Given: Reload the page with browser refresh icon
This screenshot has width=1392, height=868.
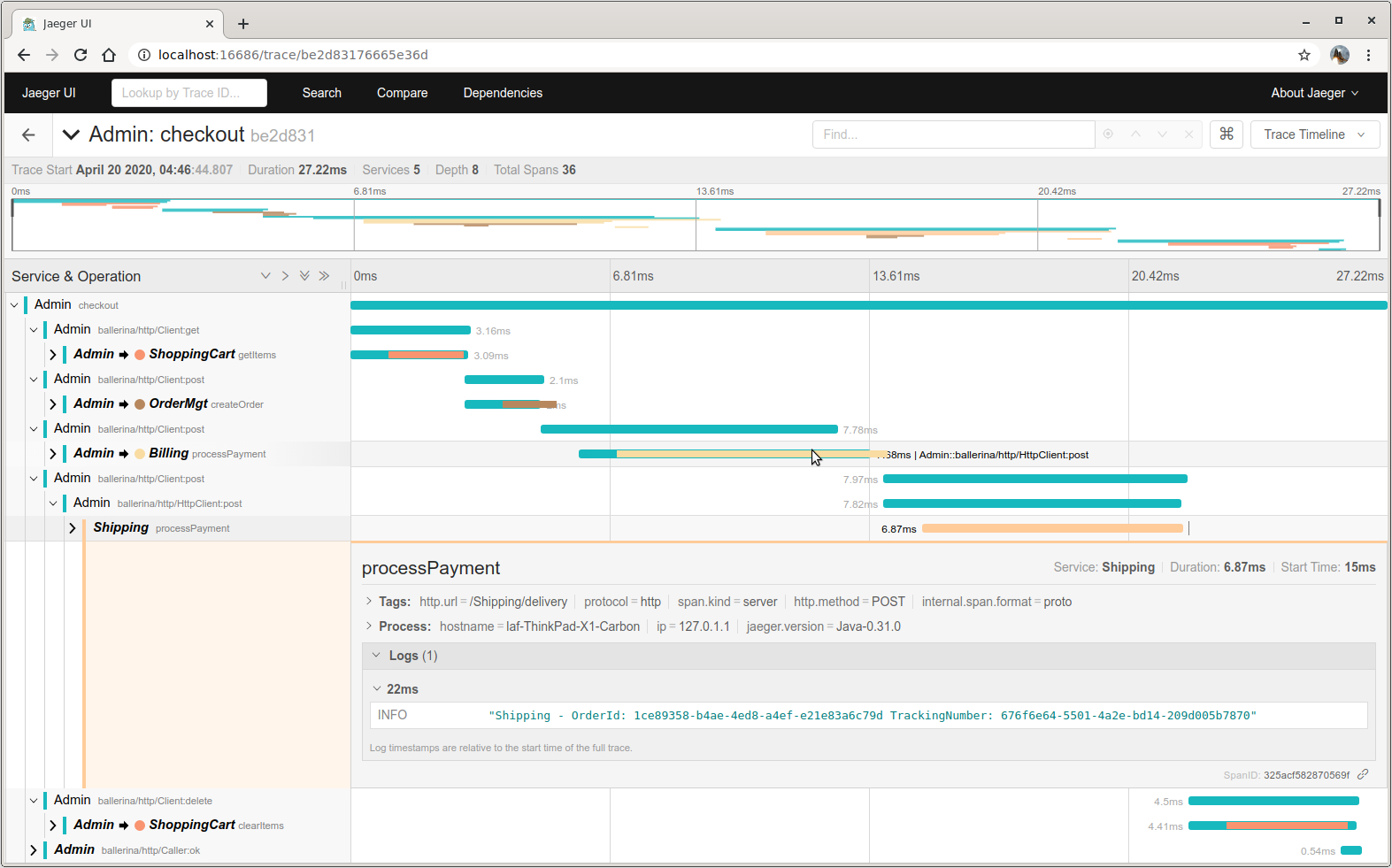Looking at the screenshot, I should [81, 55].
